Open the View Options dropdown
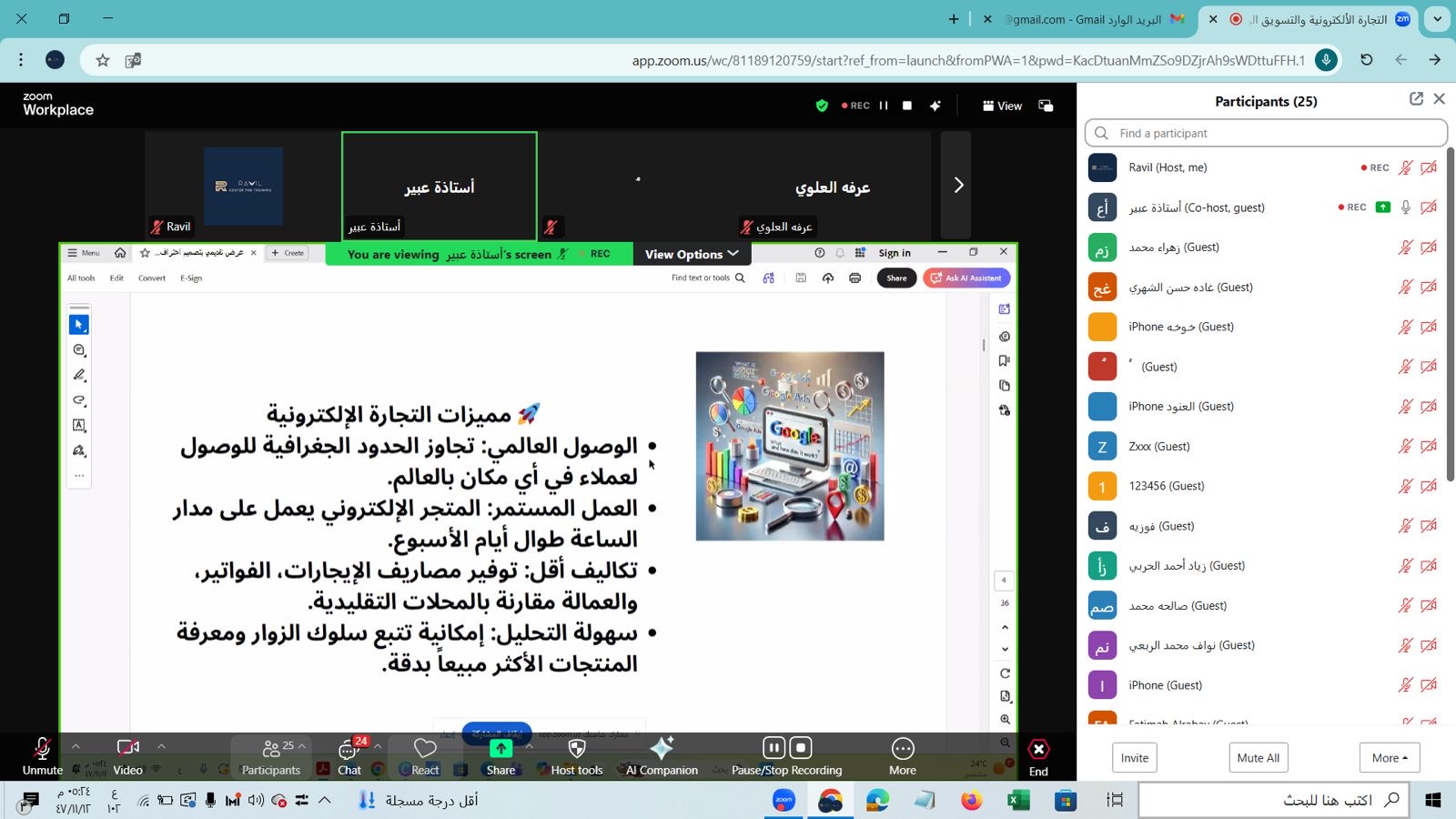 coord(692,254)
